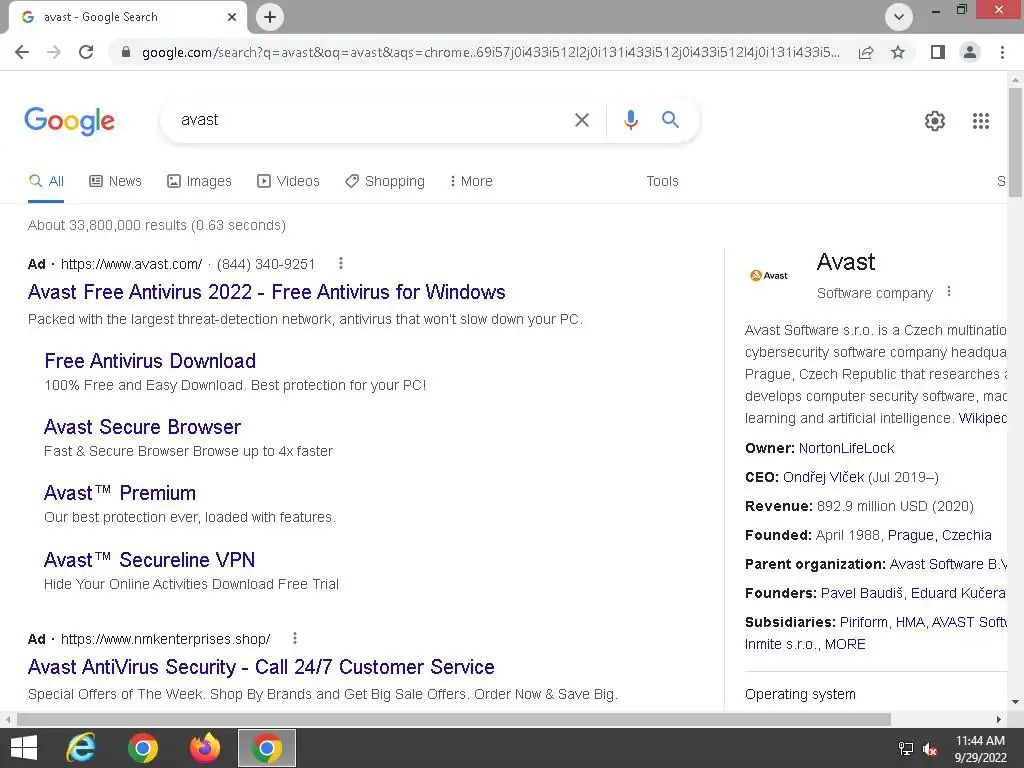Click the NortonLifeLock owner link
The height and width of the screenshot is (768, 1024).
click(x=846, y=448)
